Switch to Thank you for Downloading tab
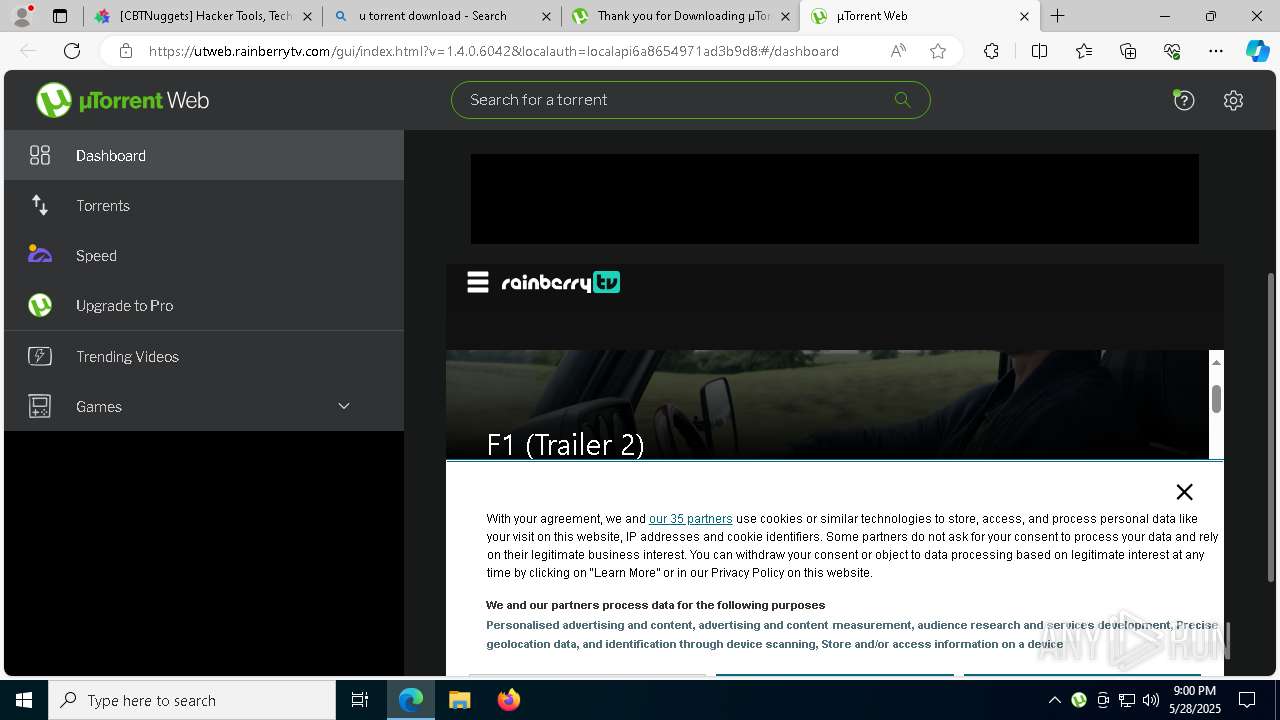This screenshot has height=720, width=1280. pyautogui.click(x=680, y=16)
